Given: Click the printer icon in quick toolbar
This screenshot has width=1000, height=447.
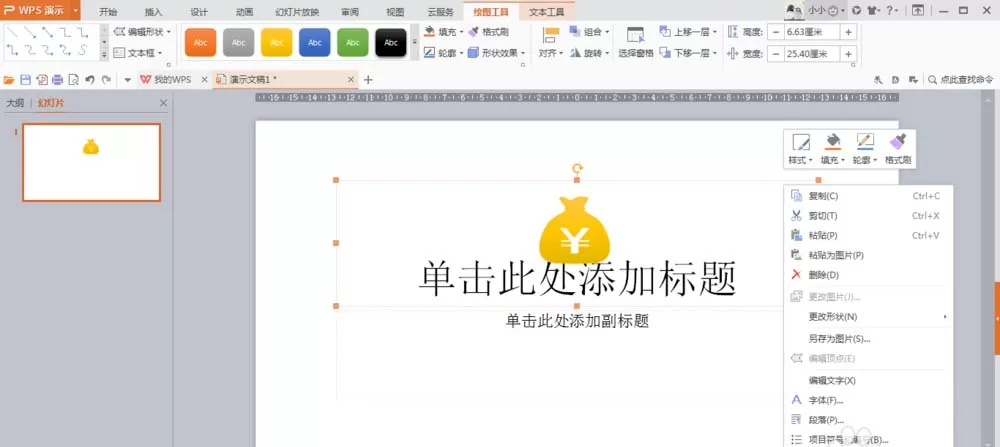Looking at the screenshot, I should click(x=57, y=80).
